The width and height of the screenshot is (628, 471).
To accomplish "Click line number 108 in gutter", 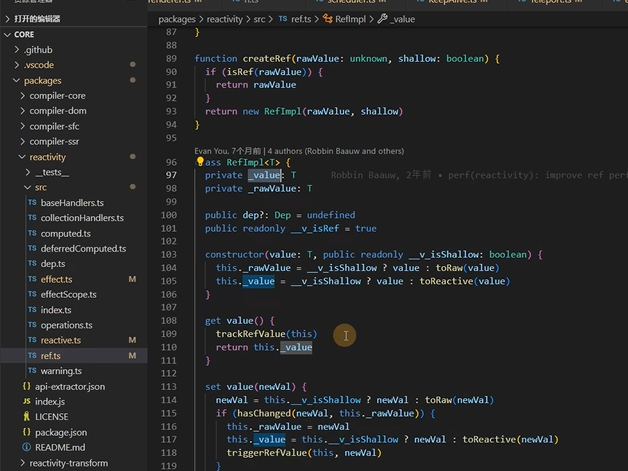I will [x=169, y=320].
